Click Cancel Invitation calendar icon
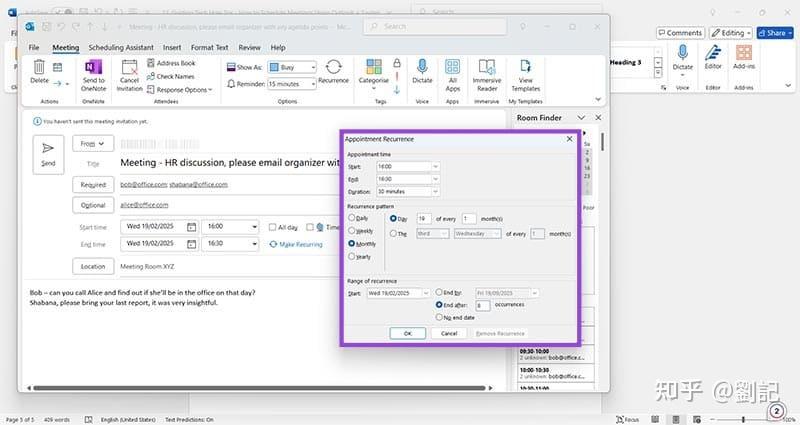The height and width of the screenshot is (425, 800). coord(130,67)
